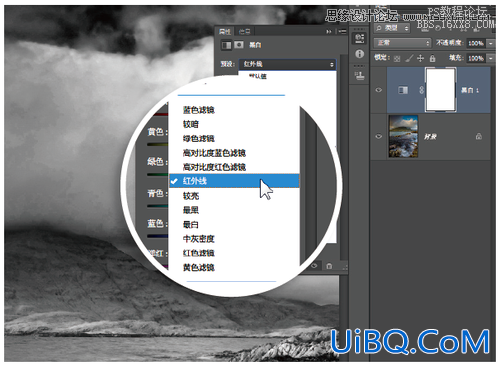Open the Clone Source stamp icon in side strip

[359, 76]
